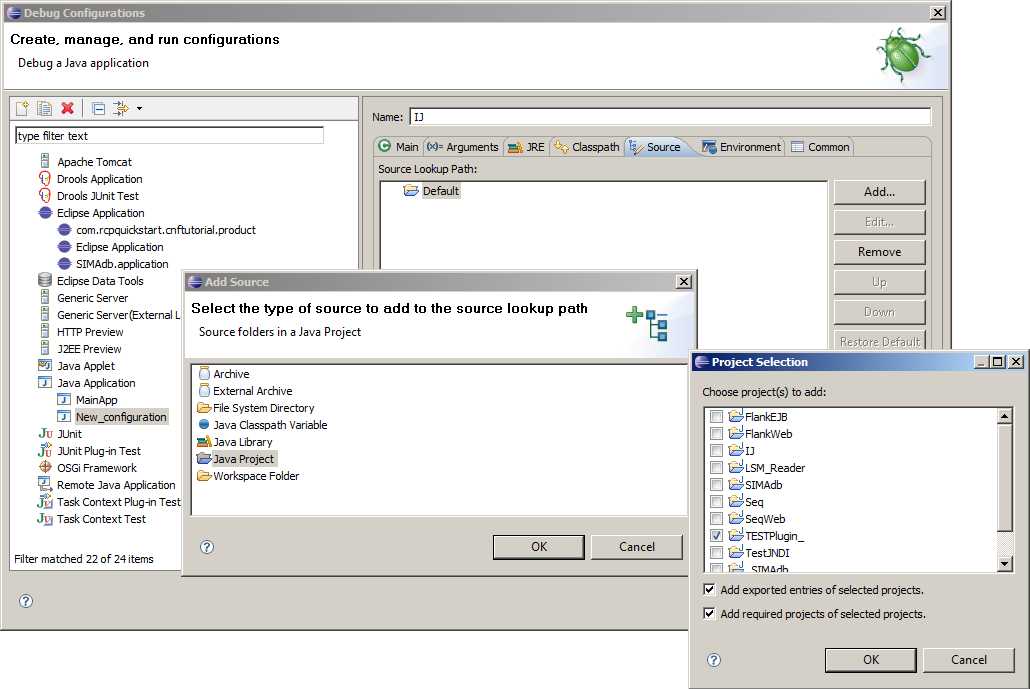Select J2EE Preview configuration type
The width and height of the screenshot is (1030, 689).
pyautogui.click(x=89, y=349)
